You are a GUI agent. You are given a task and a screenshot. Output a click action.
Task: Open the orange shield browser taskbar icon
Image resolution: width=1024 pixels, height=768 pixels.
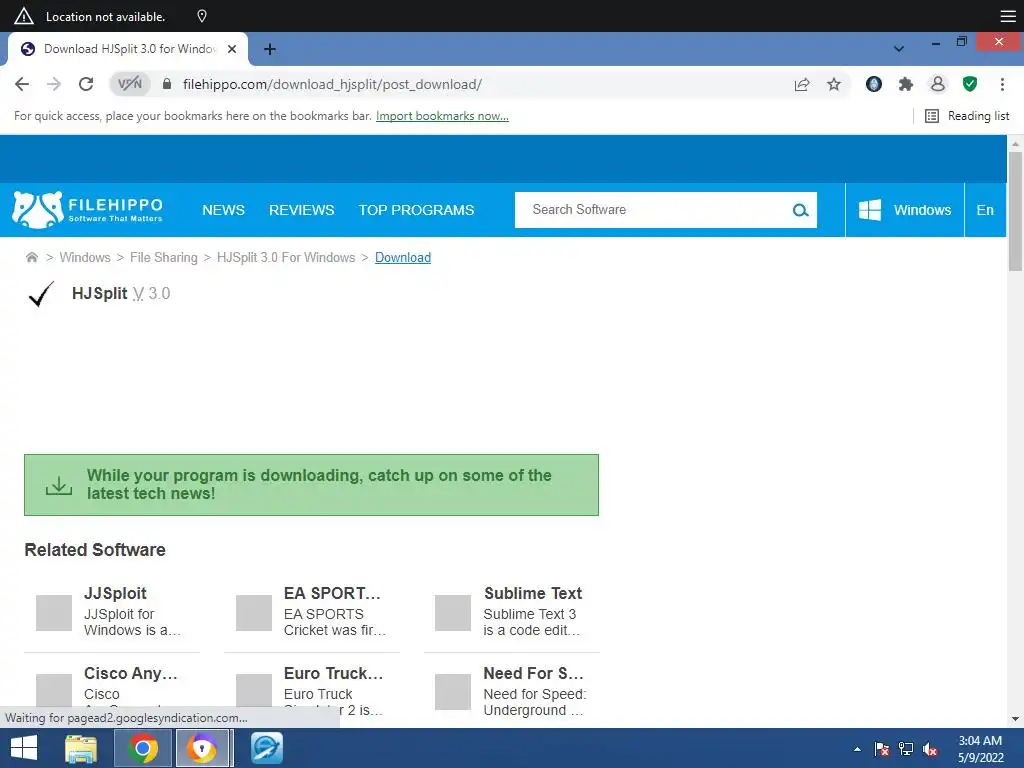click(202, 748)
